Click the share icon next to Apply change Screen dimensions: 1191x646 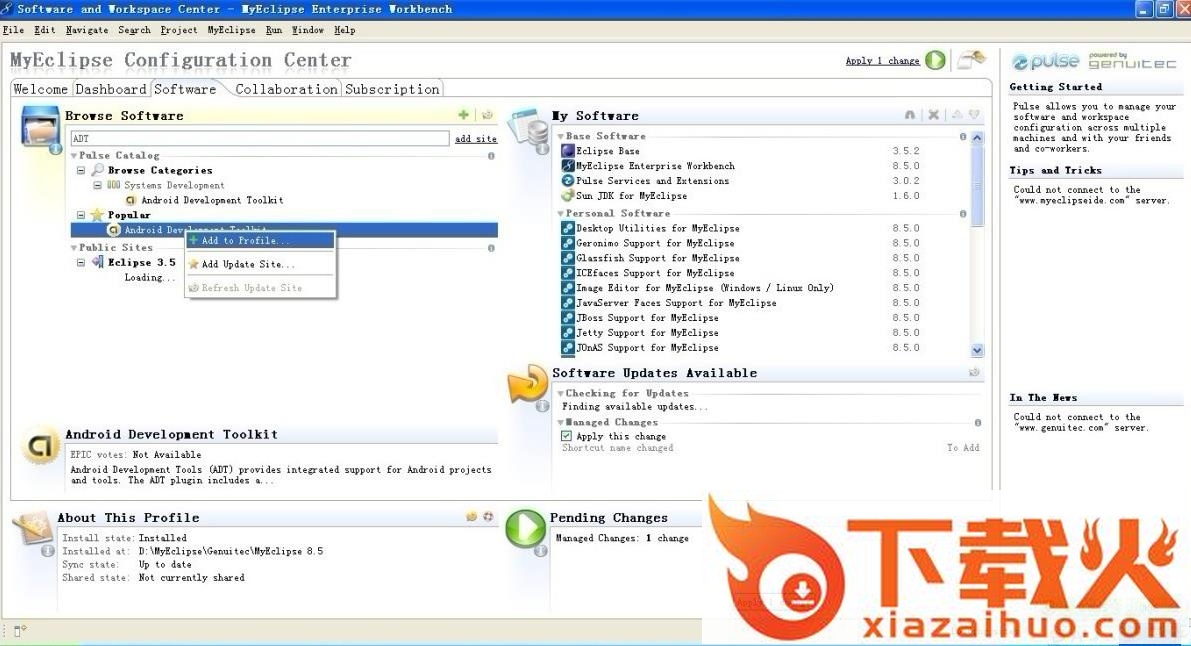click(971, 59)
